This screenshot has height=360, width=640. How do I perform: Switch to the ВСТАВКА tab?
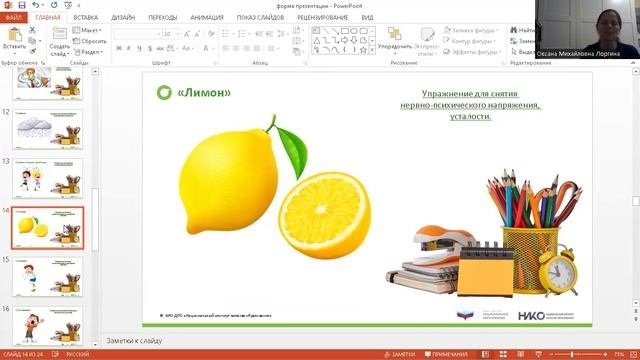(86, 18)
